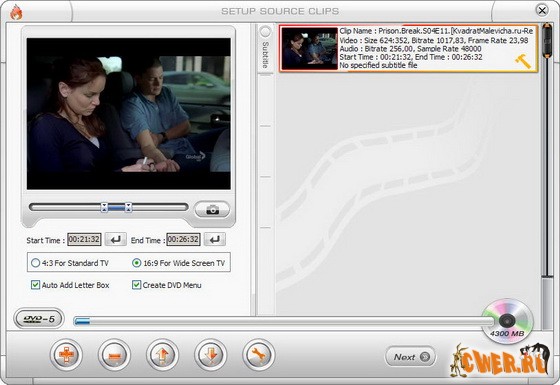Click 'Start Time : 00:21:32' clip info line
The width and height of the screenshot is (560, 385).
411,57
